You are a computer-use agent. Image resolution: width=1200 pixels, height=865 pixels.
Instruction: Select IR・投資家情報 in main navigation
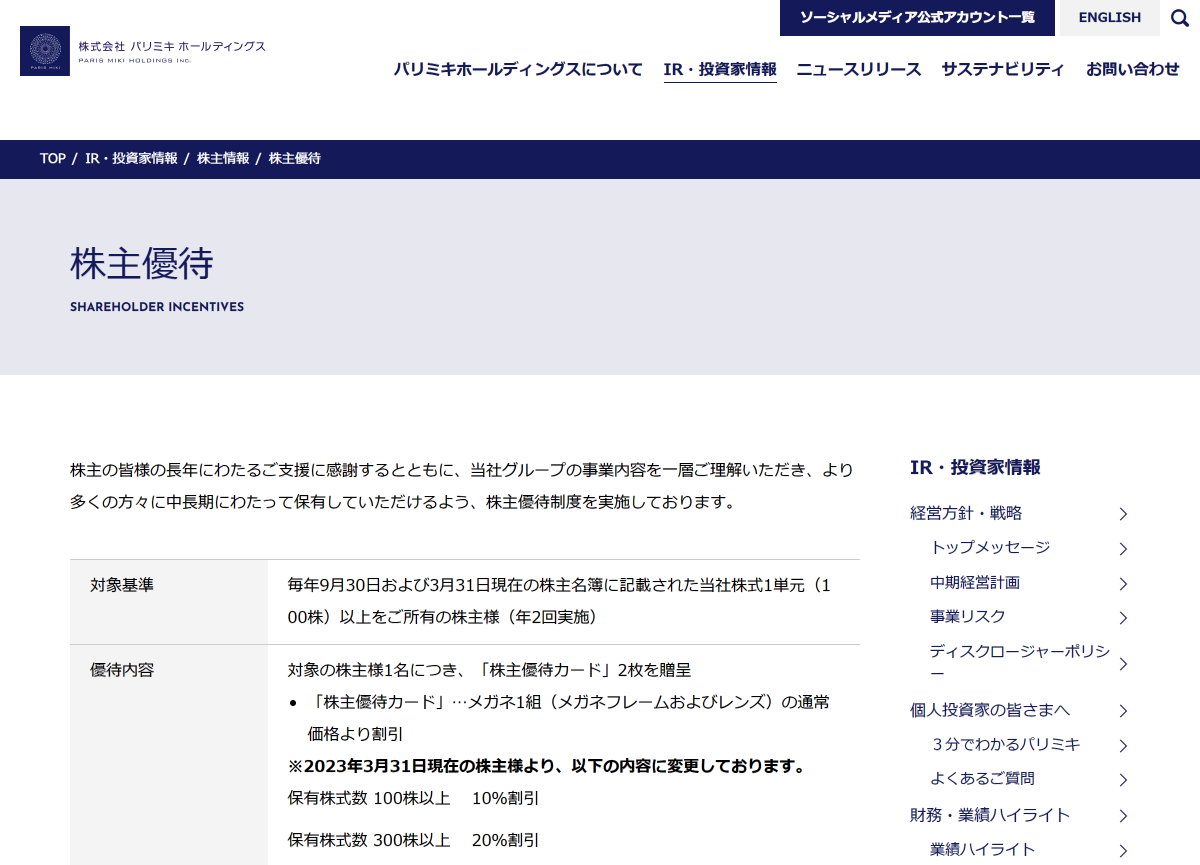click(720, 70)
